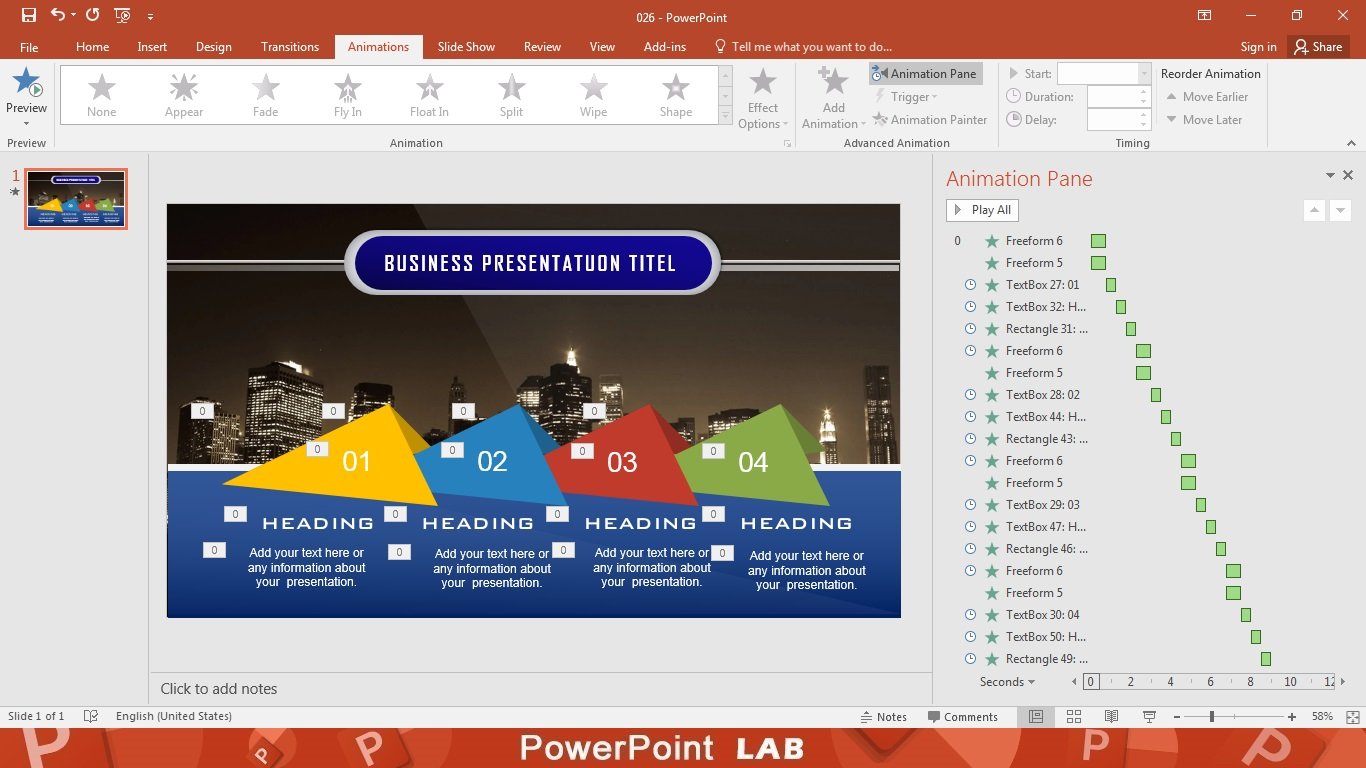Apply the Appear animation effect
The height and width of the screenshot is (768, 1366).
[184, 96]
